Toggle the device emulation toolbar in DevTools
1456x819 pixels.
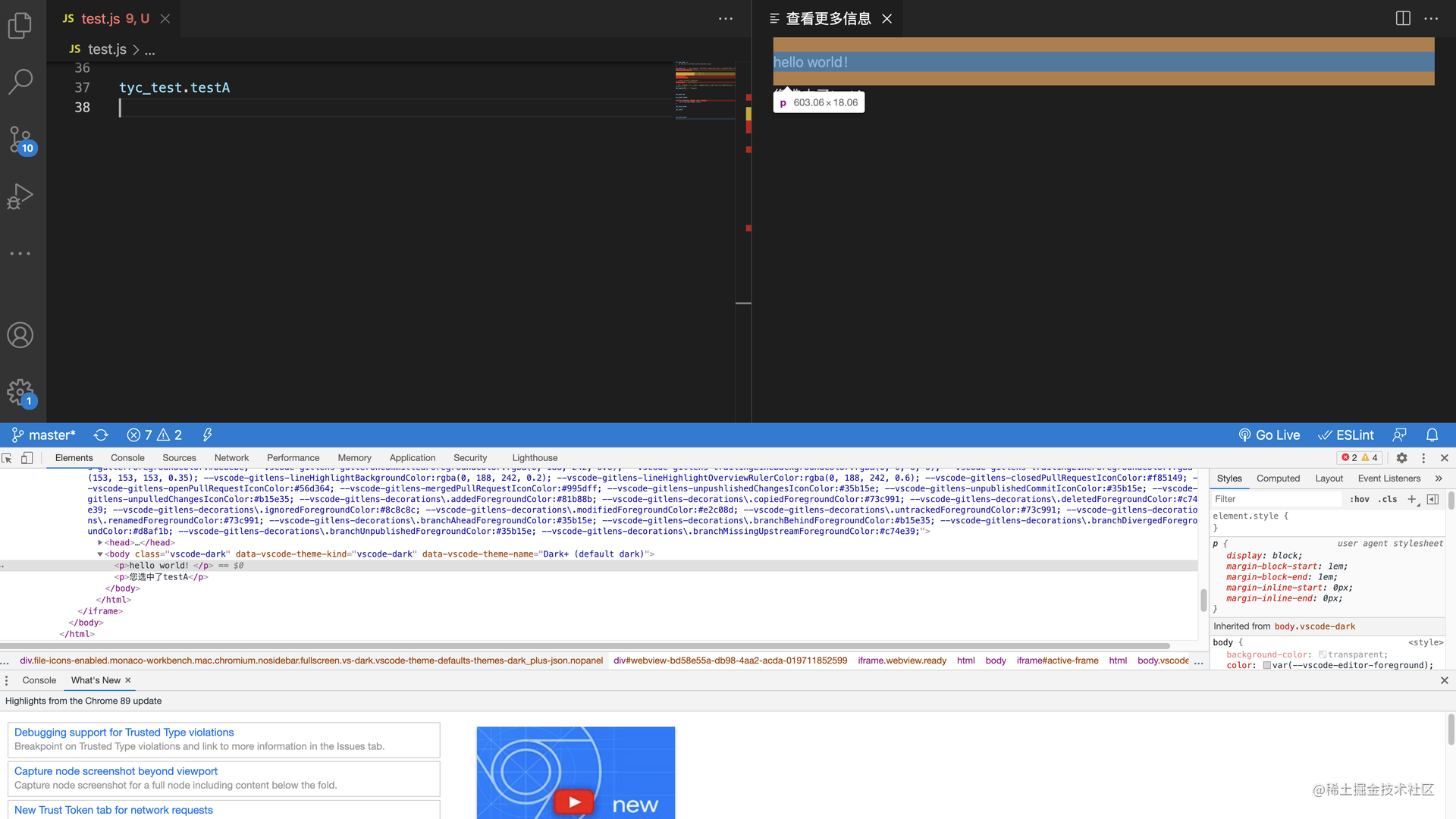point(27,458)
